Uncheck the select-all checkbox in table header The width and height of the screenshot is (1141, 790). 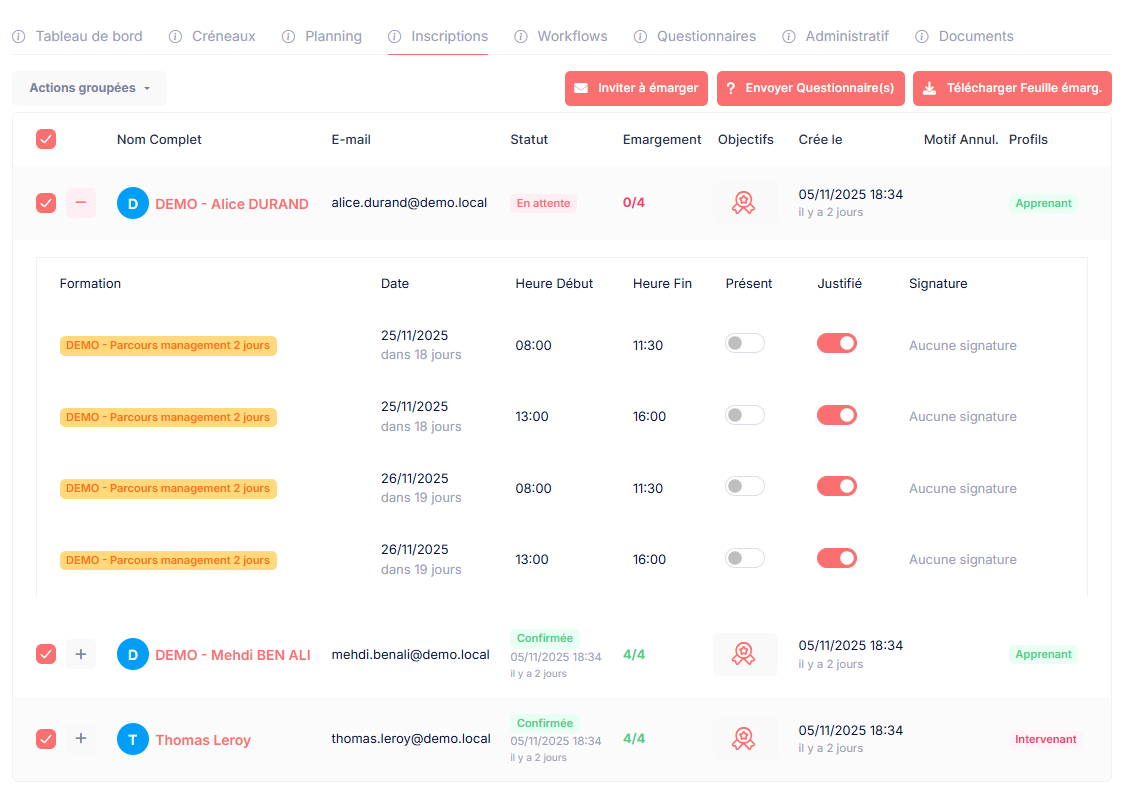click(x=46, y=140)
